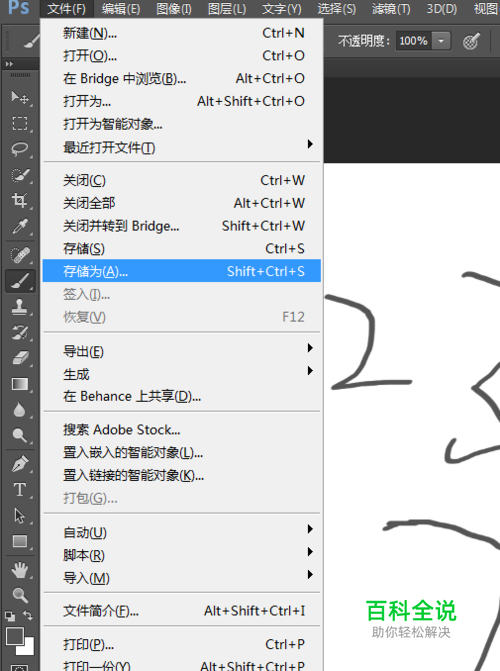Open the 文件 menu
Screen dimensions: 500x671
(x=66, y=9)
